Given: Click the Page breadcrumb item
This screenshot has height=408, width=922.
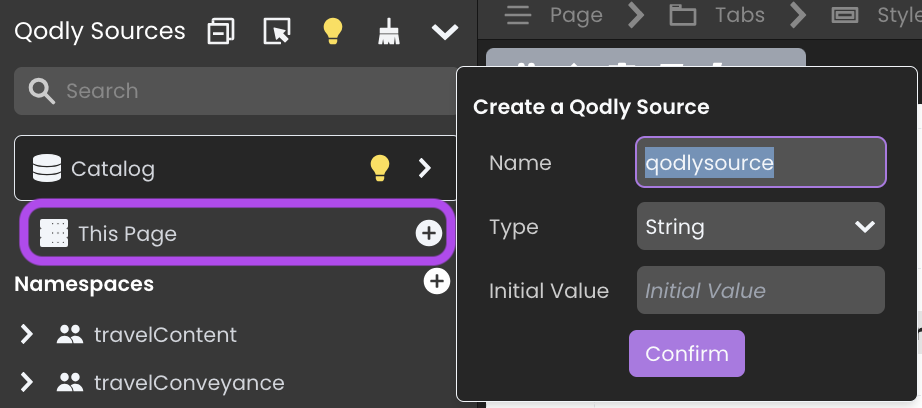Looking at the screenshot, I should (x=576, y=15).
